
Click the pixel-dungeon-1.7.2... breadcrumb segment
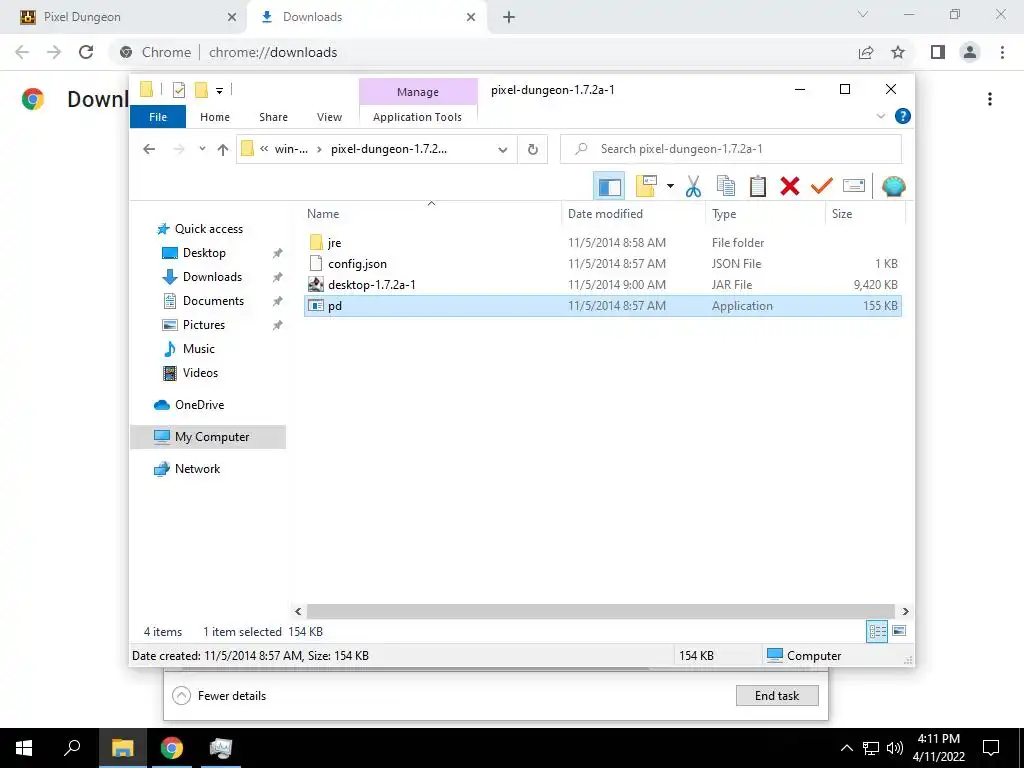tap(389, 149)
